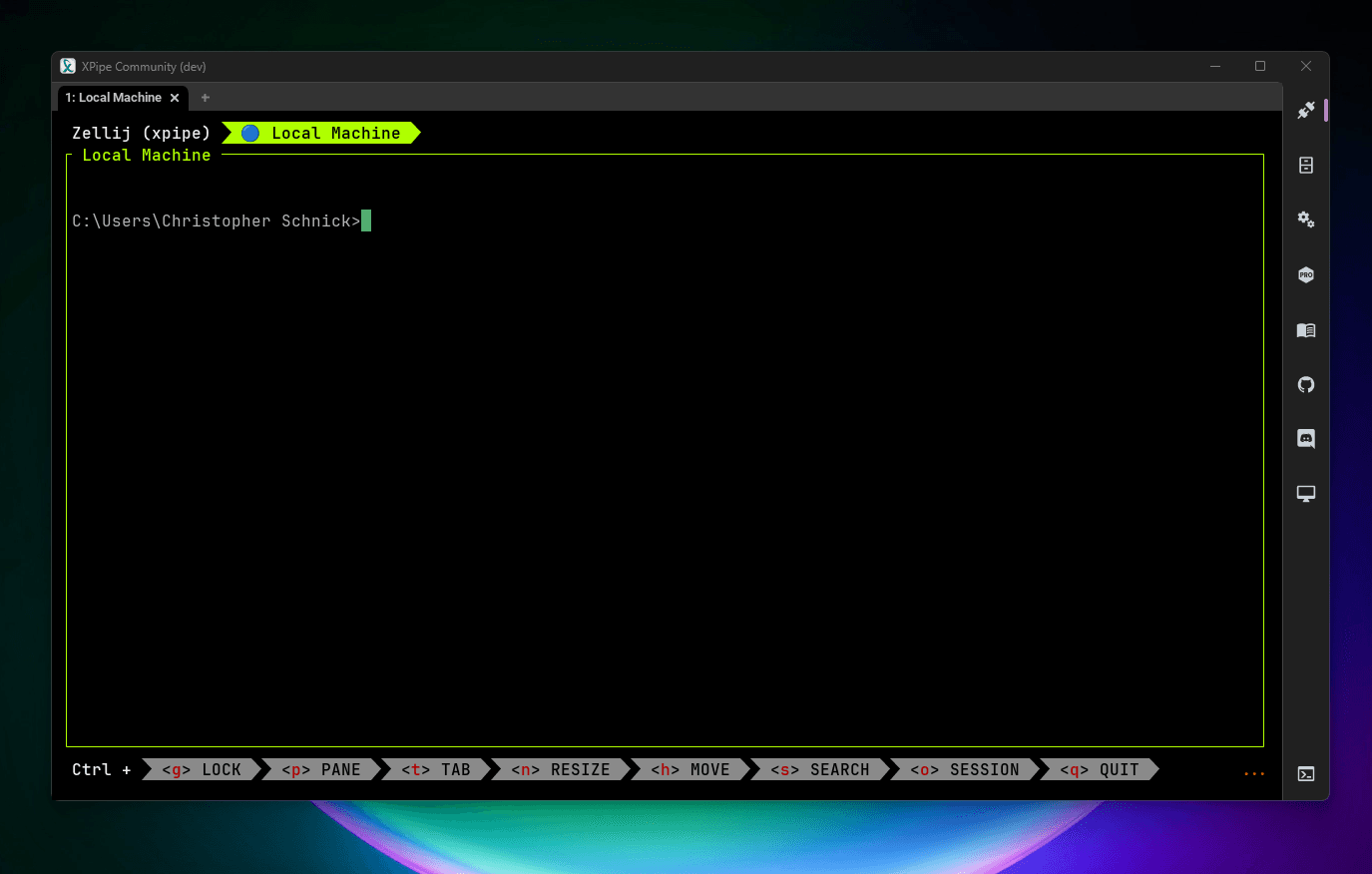Open the file browser cabinet icon

click(1305, 166)
